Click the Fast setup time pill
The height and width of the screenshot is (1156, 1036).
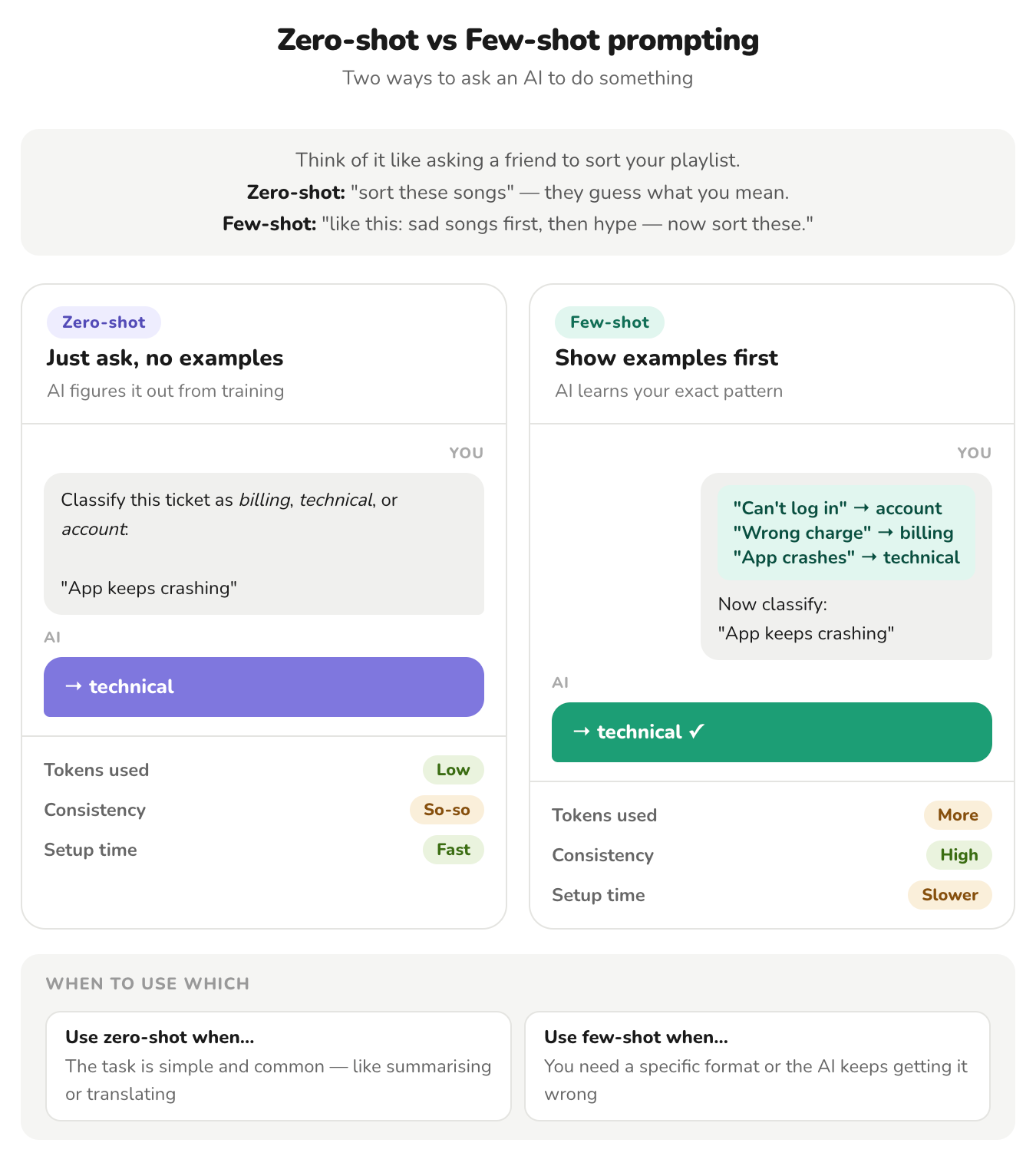click(453, 850)
